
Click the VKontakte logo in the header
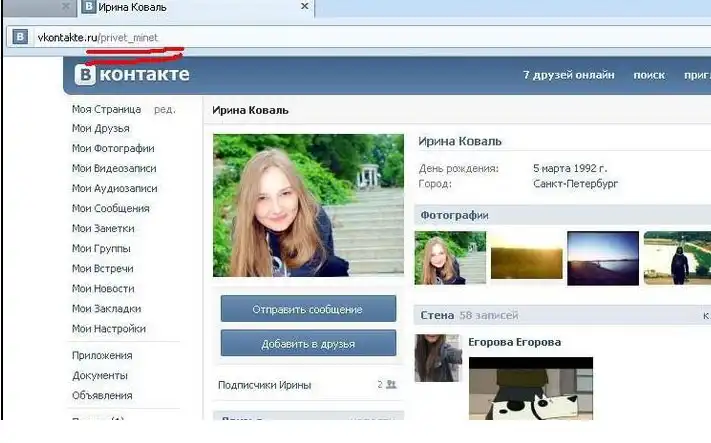tap(133, 75)
